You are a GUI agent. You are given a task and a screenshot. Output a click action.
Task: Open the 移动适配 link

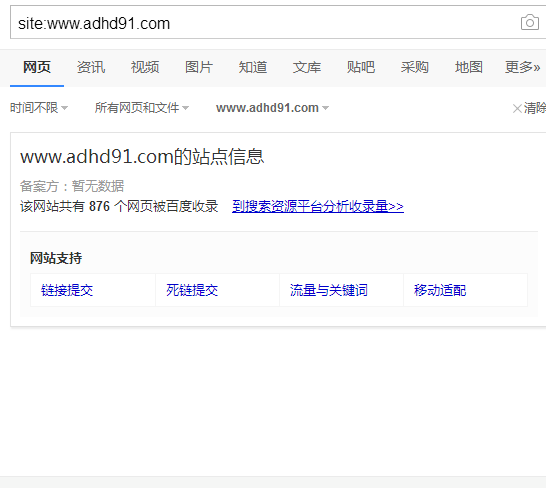point(440,290)
